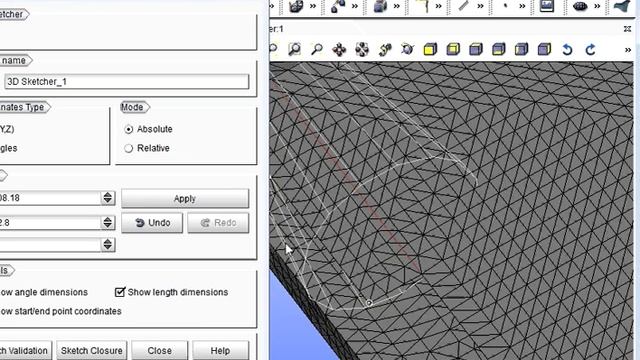Rotate the view counterclockwise
The height and width of the screenshot is (360, 640).
567,50
